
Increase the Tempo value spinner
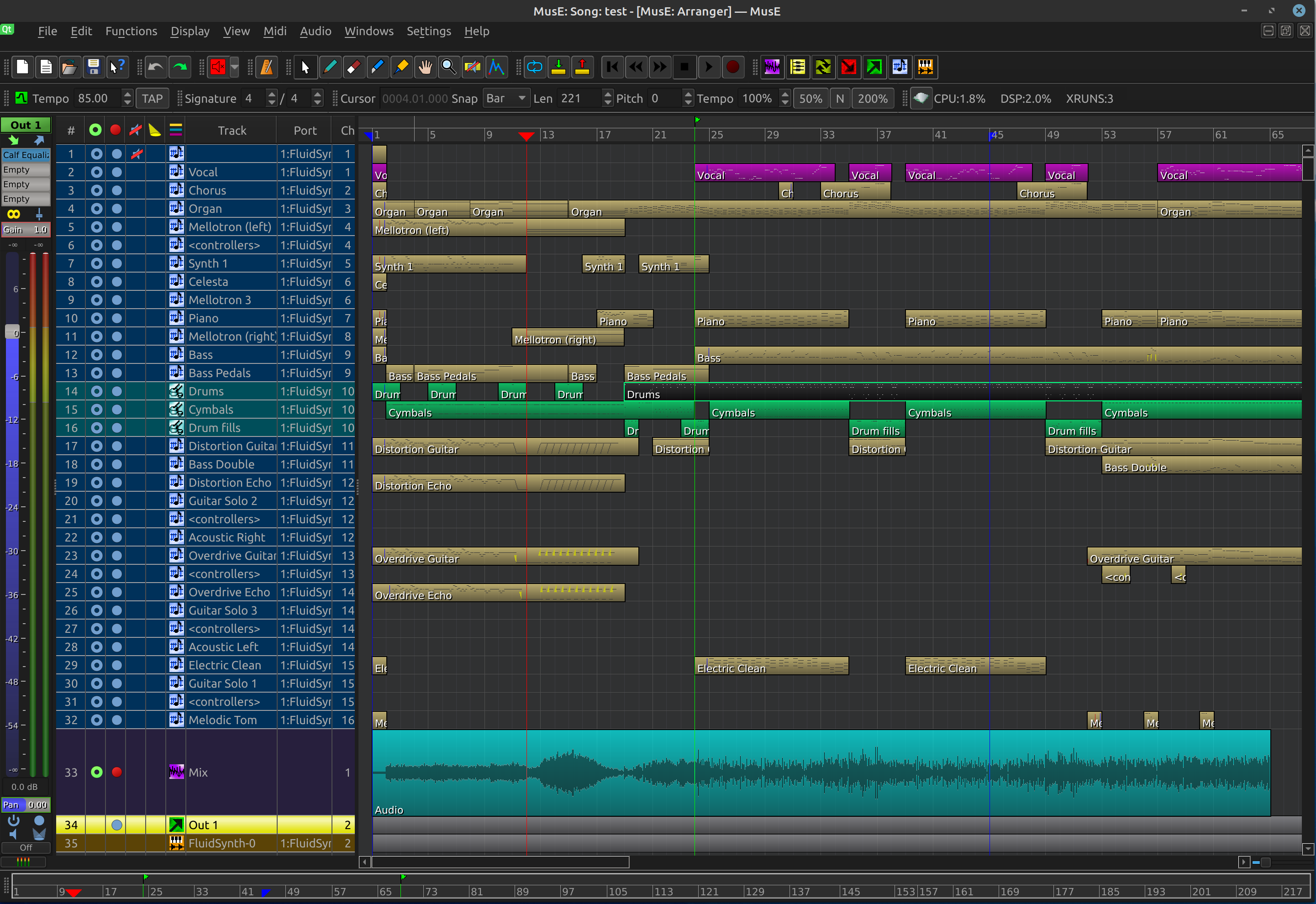click(x=127, y=95)
